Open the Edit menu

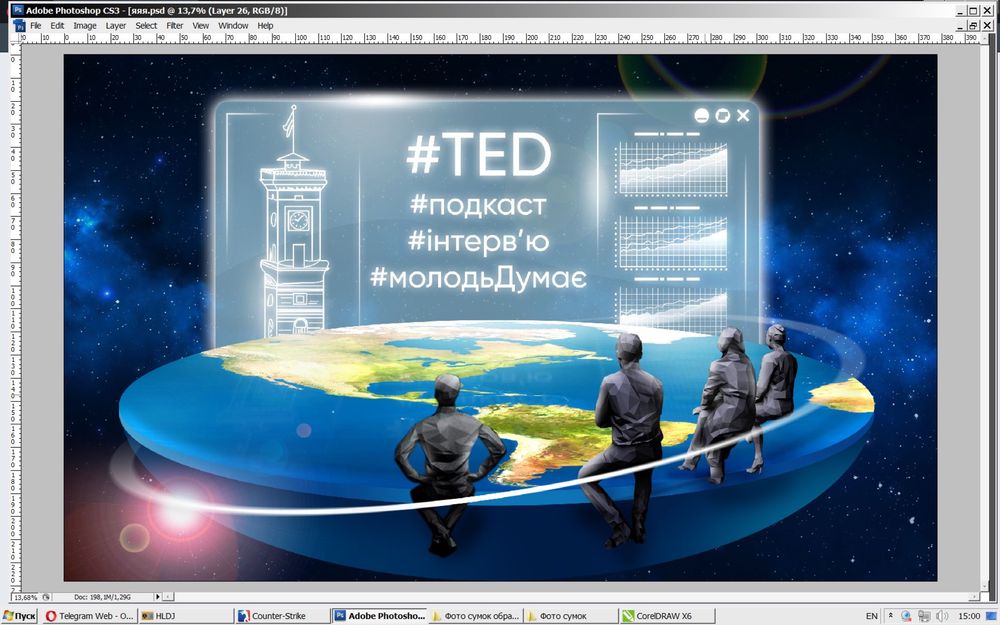(x=57, y=26)
